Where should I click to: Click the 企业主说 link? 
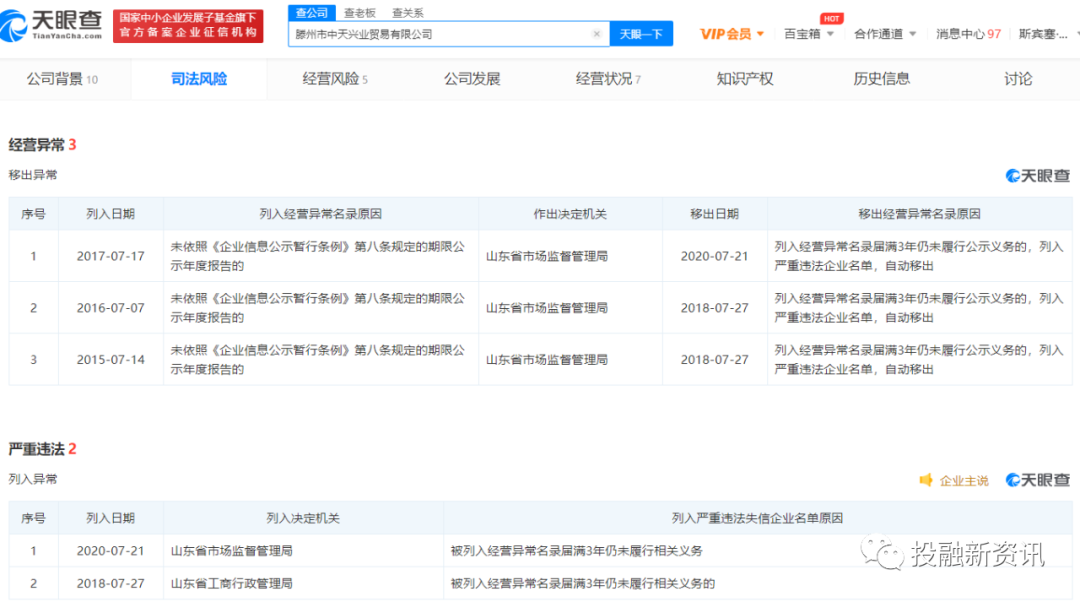click(x=961, y=480)
